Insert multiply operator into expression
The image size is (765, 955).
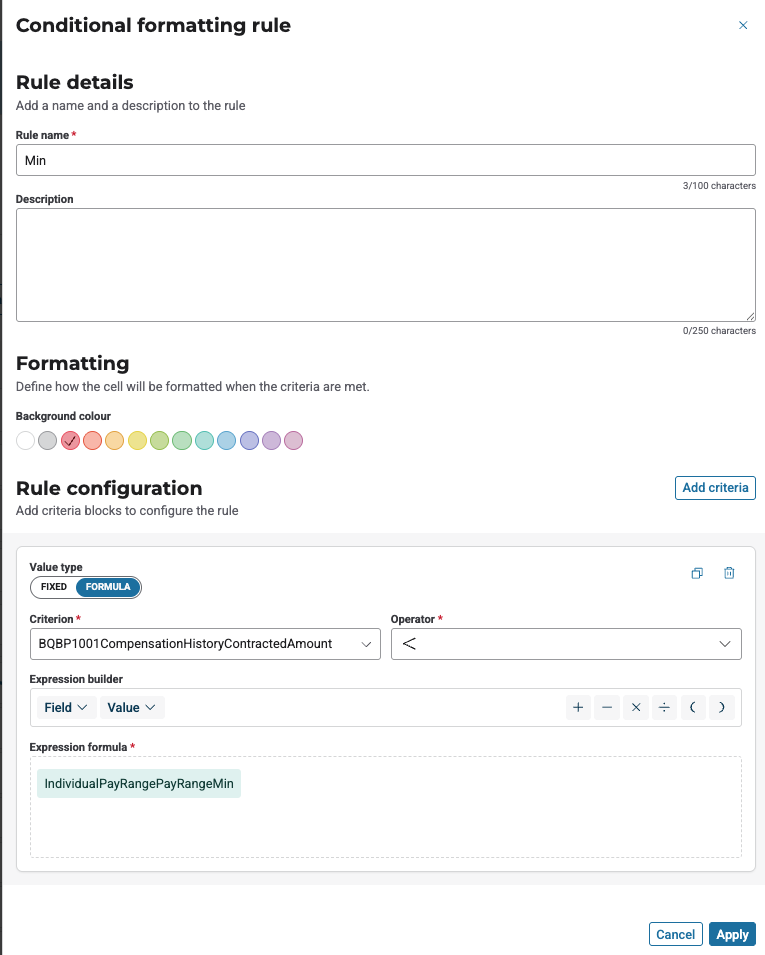(x=635, y=708)
